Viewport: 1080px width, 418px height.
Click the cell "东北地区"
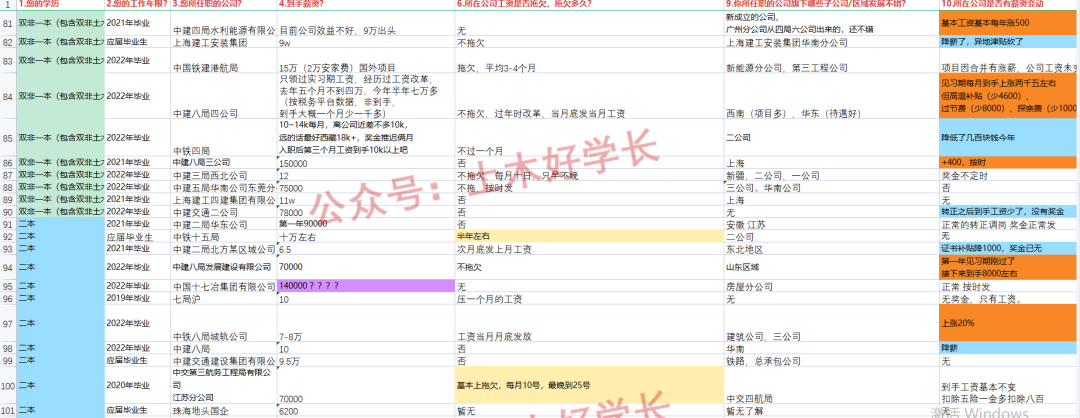(831, 249)
